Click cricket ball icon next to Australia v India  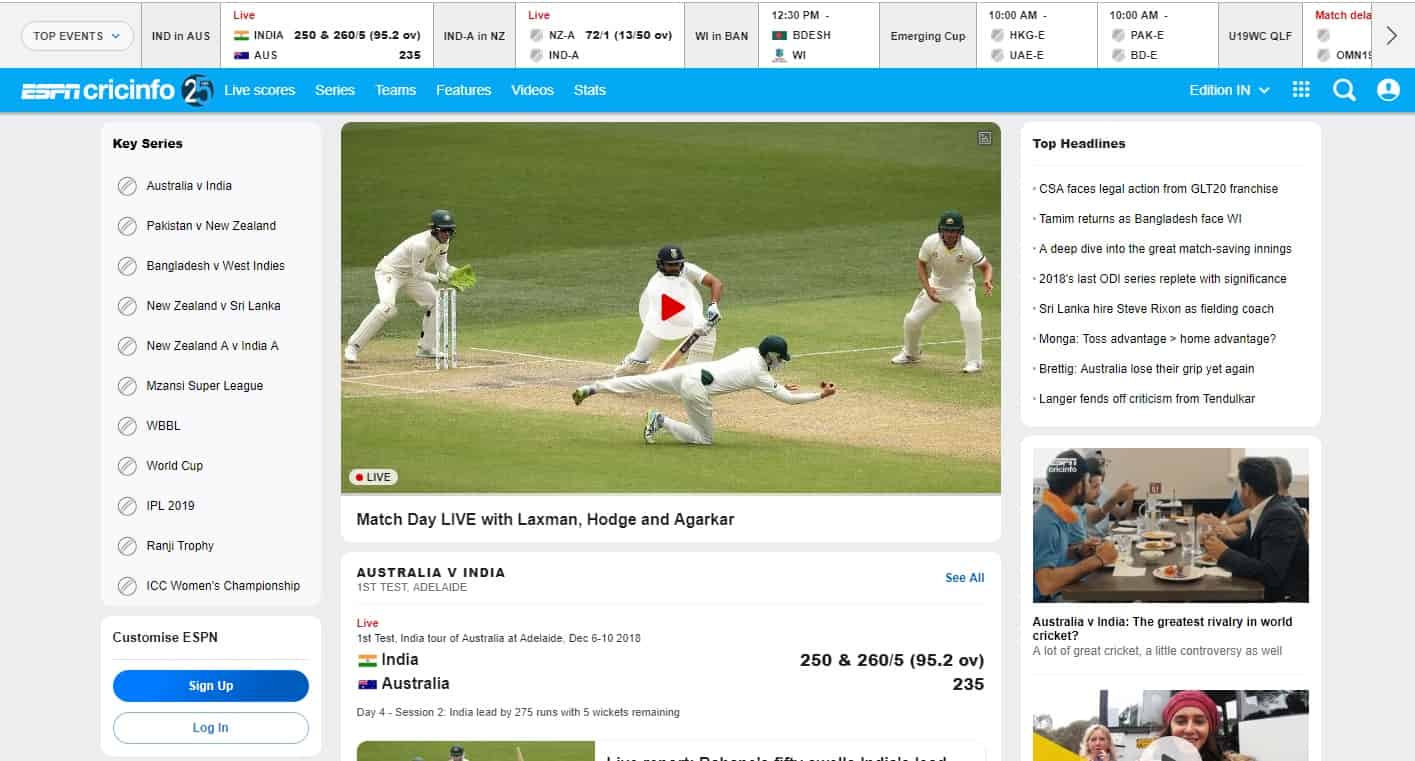click(127, 186)
